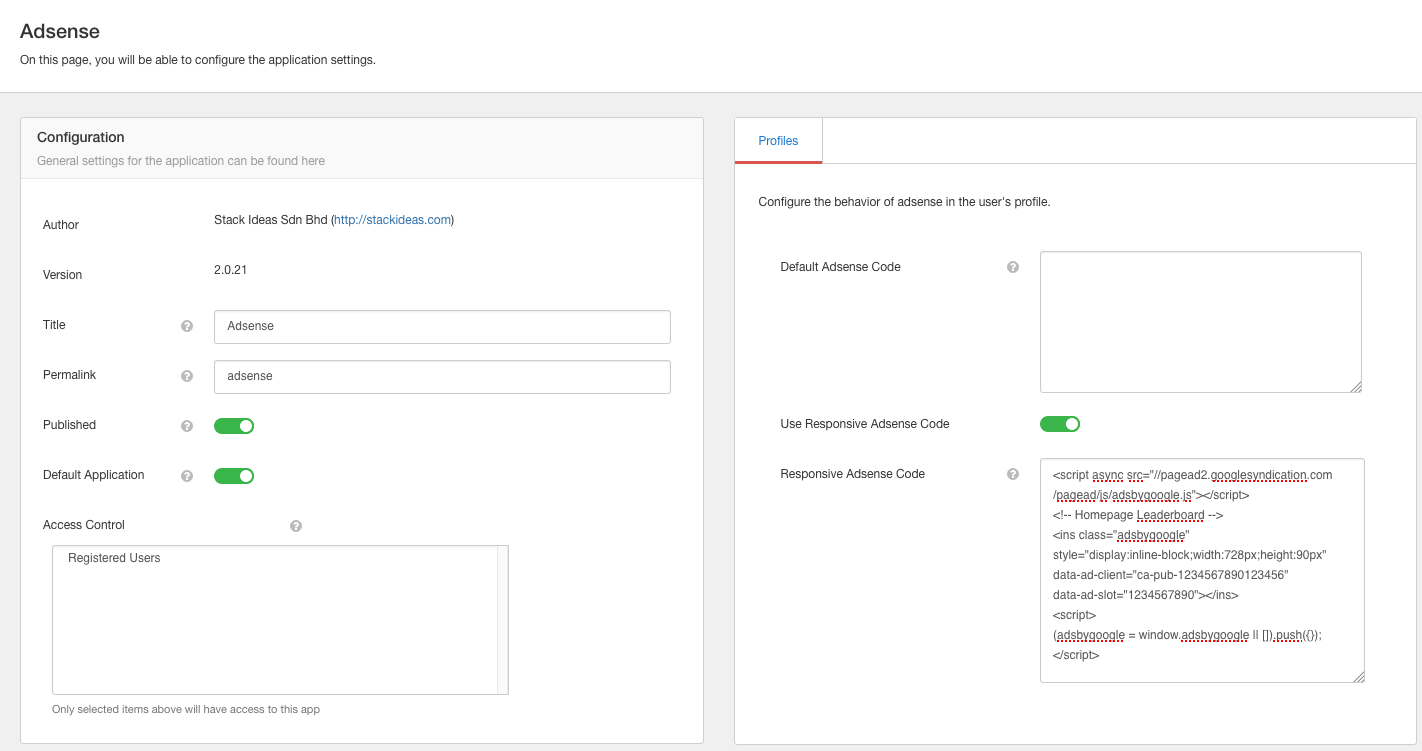Click help icon beside Default Application
1422x751 pixels.
[187, 476]
